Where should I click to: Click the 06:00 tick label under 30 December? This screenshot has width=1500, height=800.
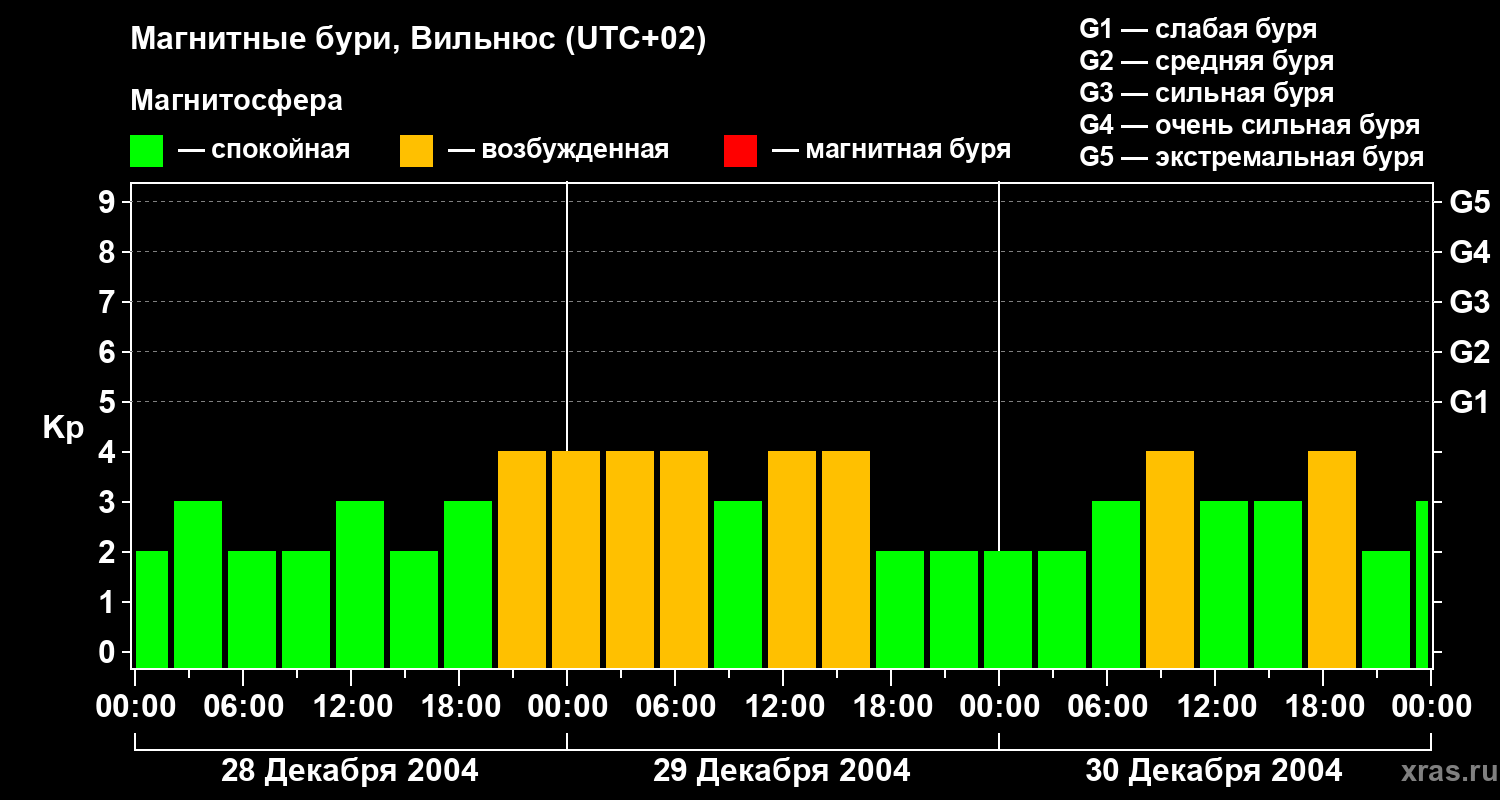(x=1107, y=707)
